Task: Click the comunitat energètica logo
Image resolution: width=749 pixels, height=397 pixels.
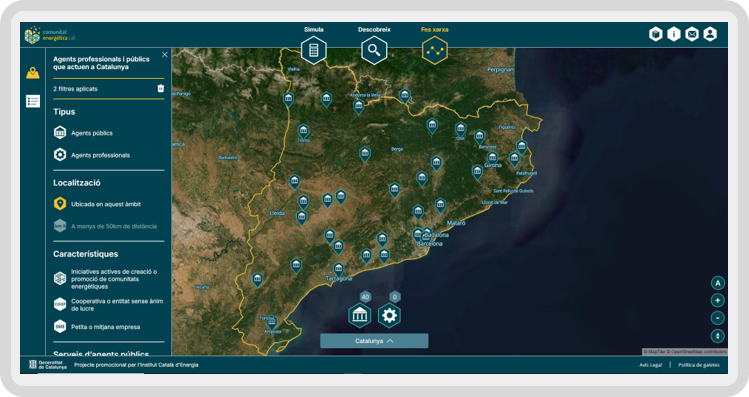Action: coord(50,35)
